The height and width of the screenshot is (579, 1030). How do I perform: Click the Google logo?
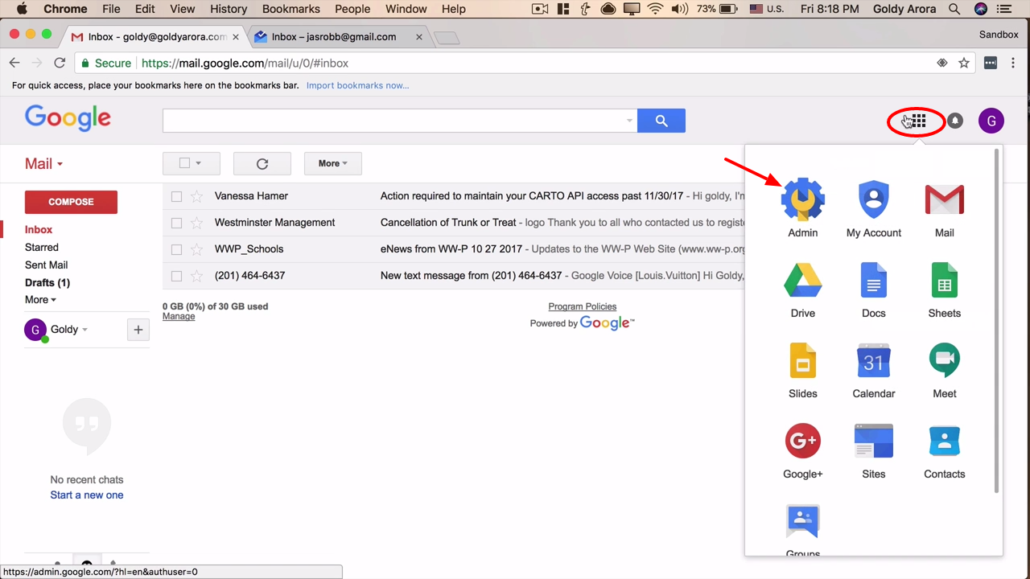point(68,118)
